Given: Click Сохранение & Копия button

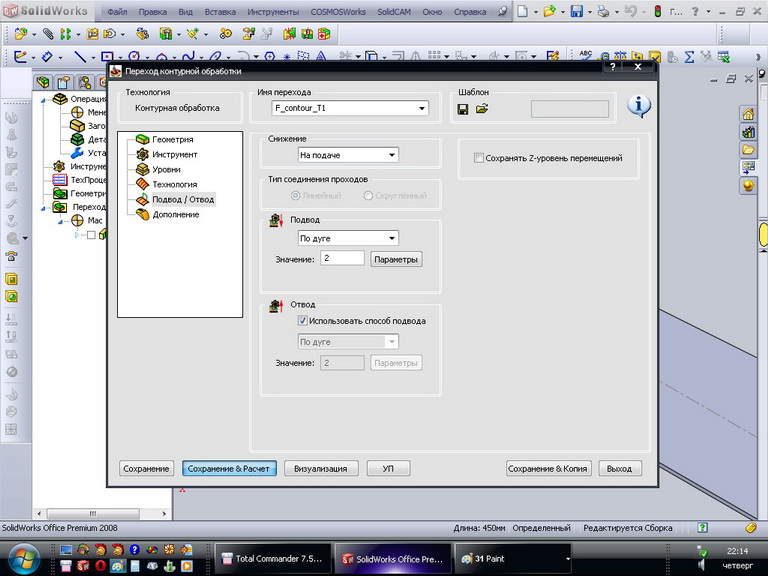Looking at the screenshot, I should pos(548,469).
